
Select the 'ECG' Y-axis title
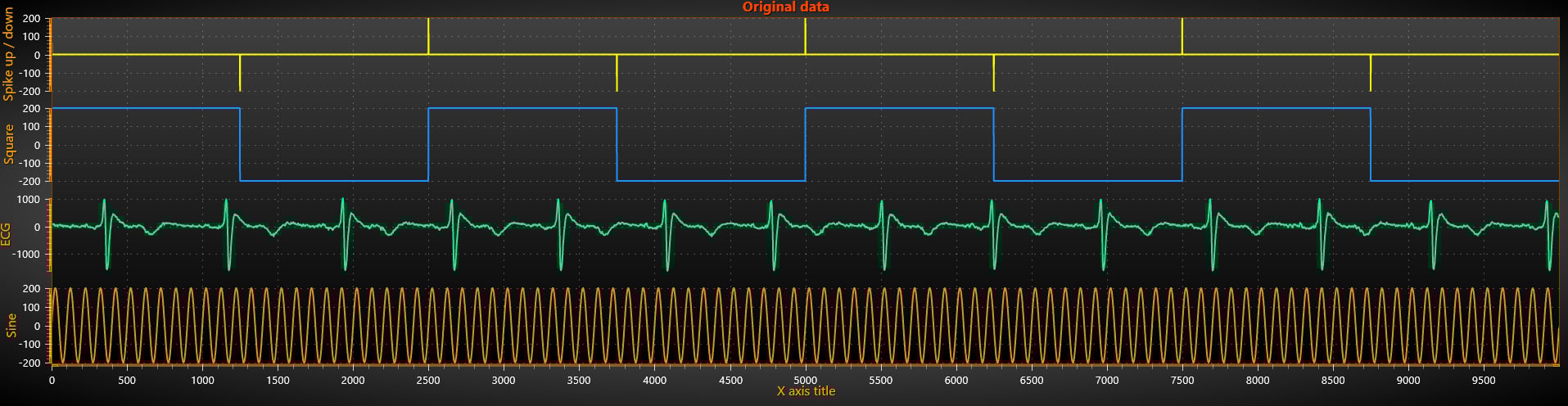click(x=7, y=234)
